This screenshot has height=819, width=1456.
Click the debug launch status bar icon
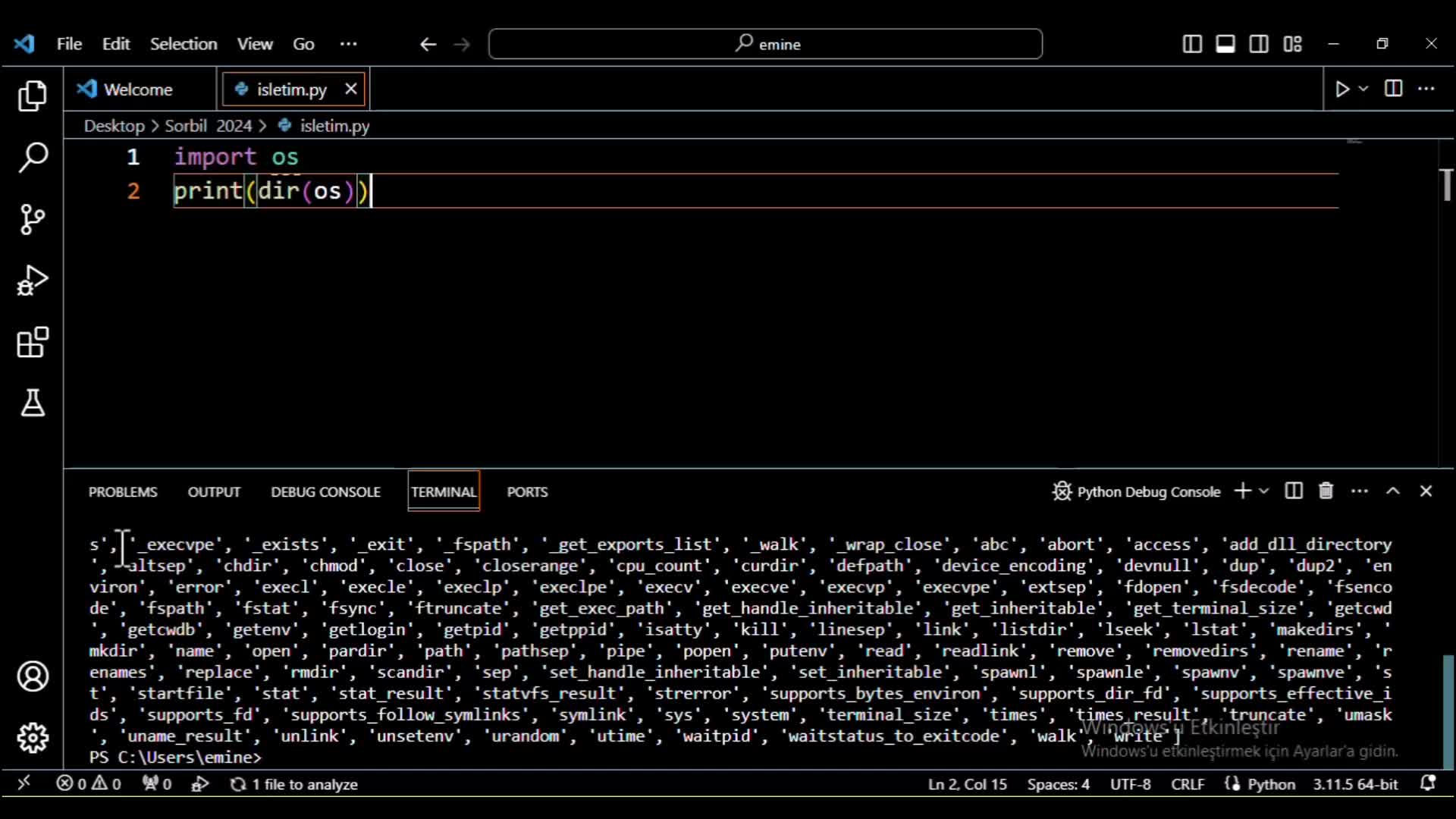coord(200,784)
